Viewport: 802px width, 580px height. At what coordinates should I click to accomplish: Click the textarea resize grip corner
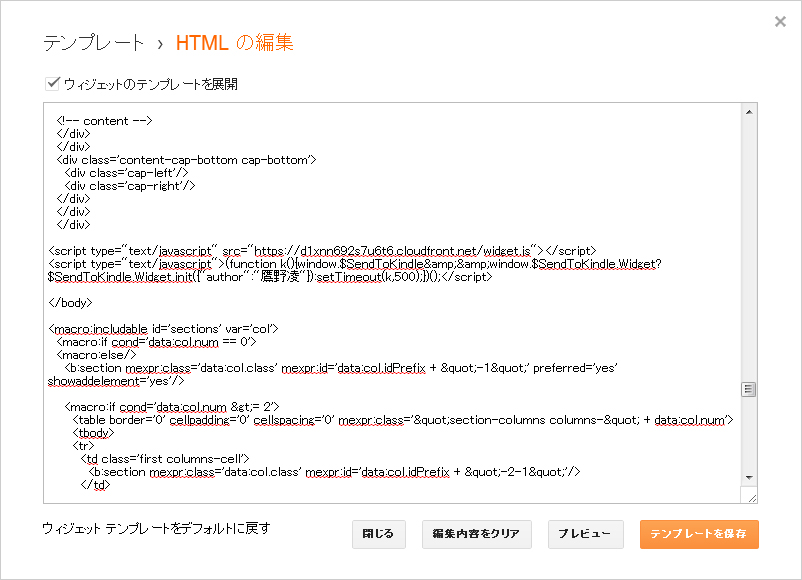tap(751, 498)
